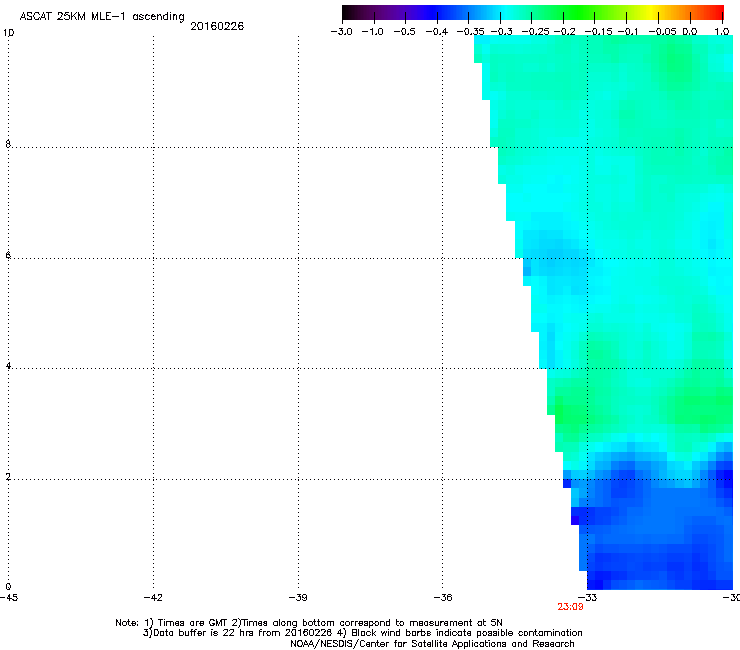Click the black end of the color bar
The image size is (740, 650).
[349, 12]
